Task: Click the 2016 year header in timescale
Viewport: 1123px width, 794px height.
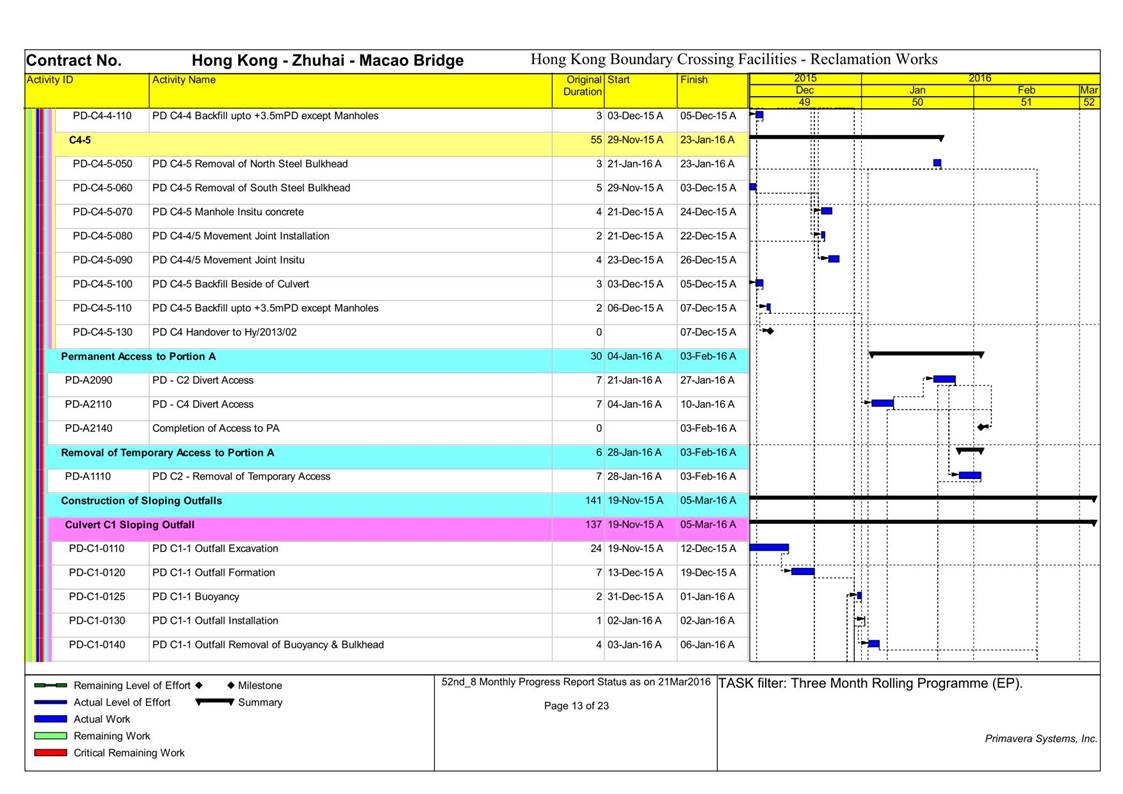Action: (980, 79)
